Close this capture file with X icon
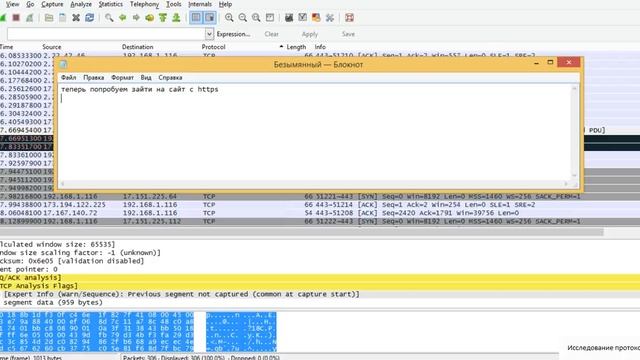The height and width of the screenshot is (360, 640). point(76,18)
